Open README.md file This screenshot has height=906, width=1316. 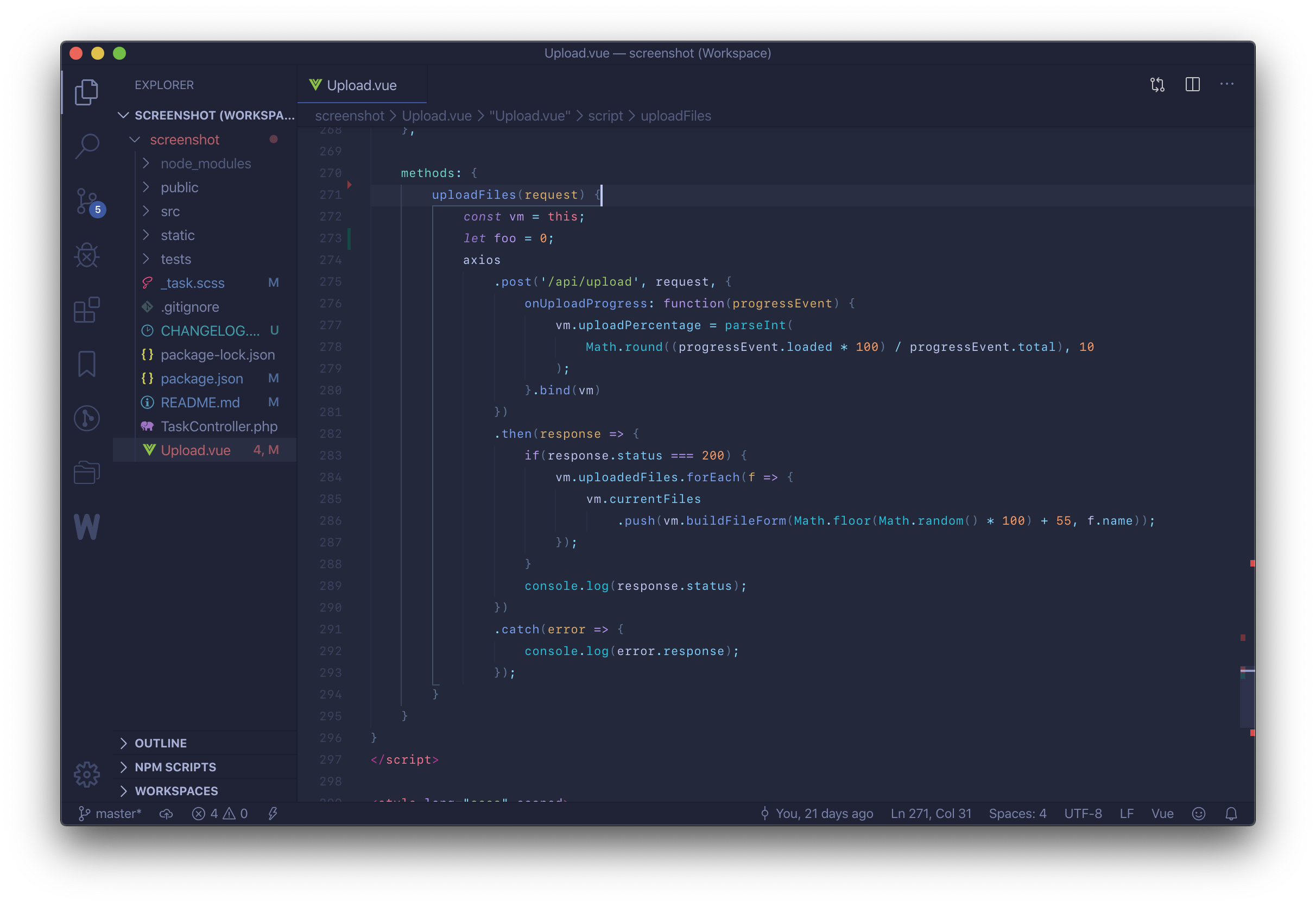click(205, 402)
